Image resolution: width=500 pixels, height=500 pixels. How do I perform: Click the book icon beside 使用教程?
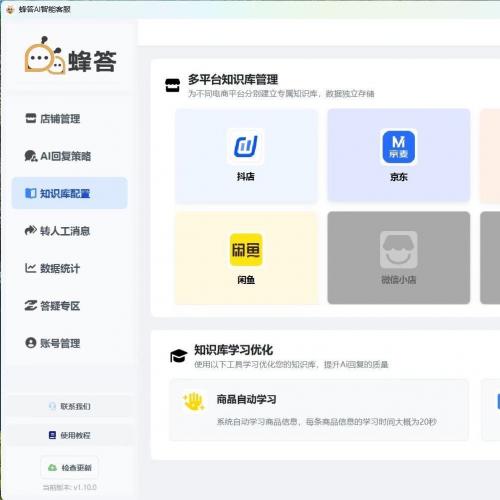pyautogui.click(x=52, y=435)
